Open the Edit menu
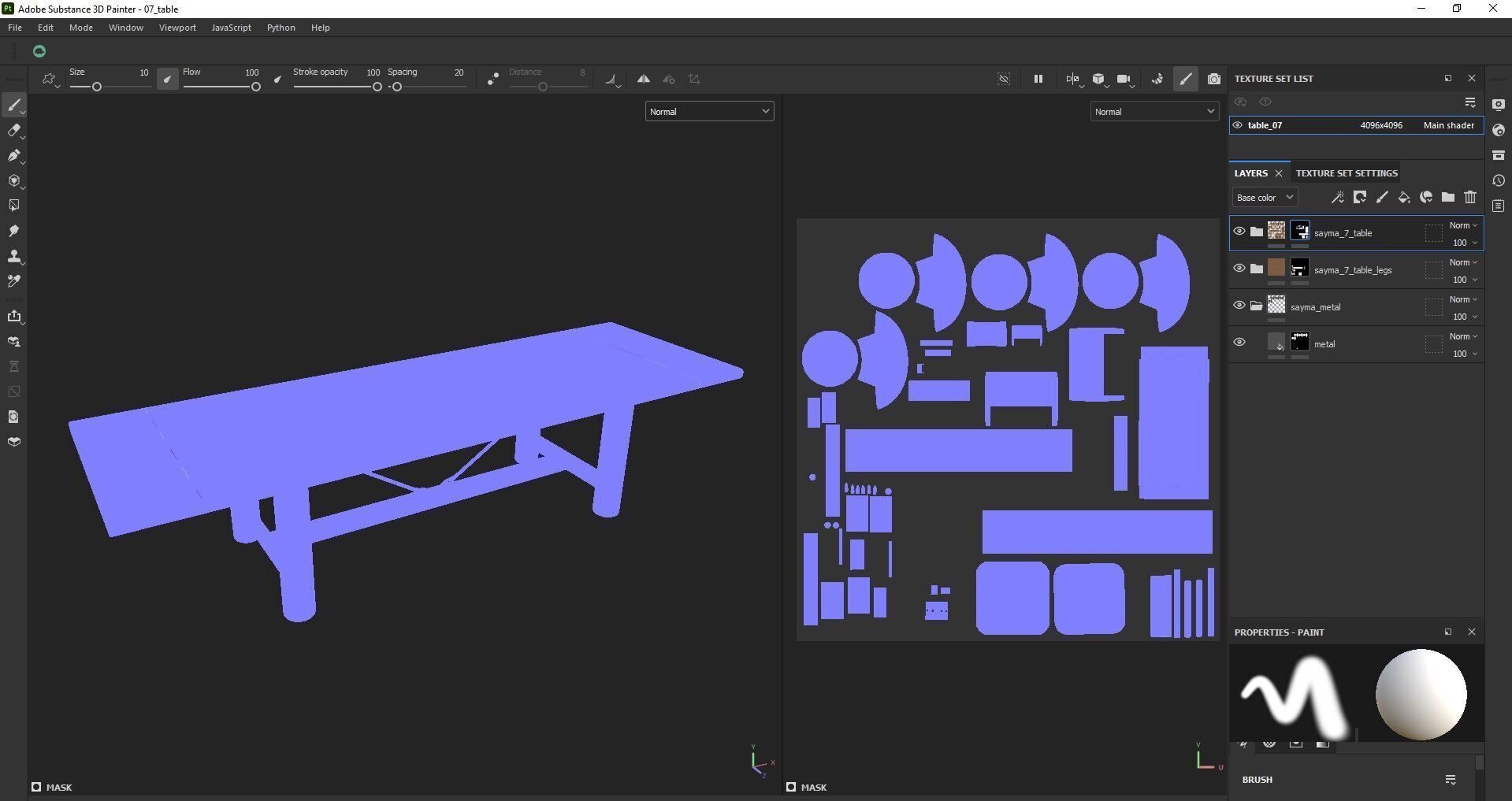1512x801 pixels. tap(46, 28)
